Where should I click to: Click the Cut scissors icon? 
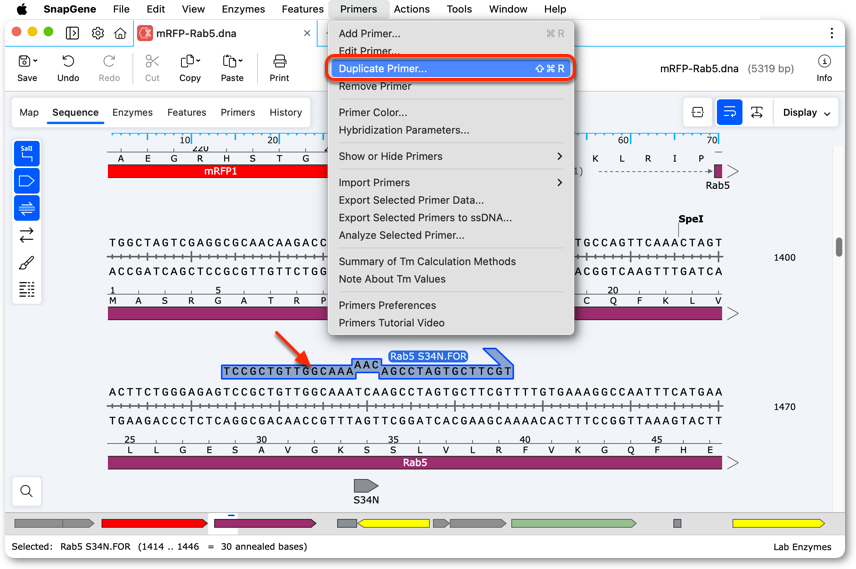coord(152,61)
